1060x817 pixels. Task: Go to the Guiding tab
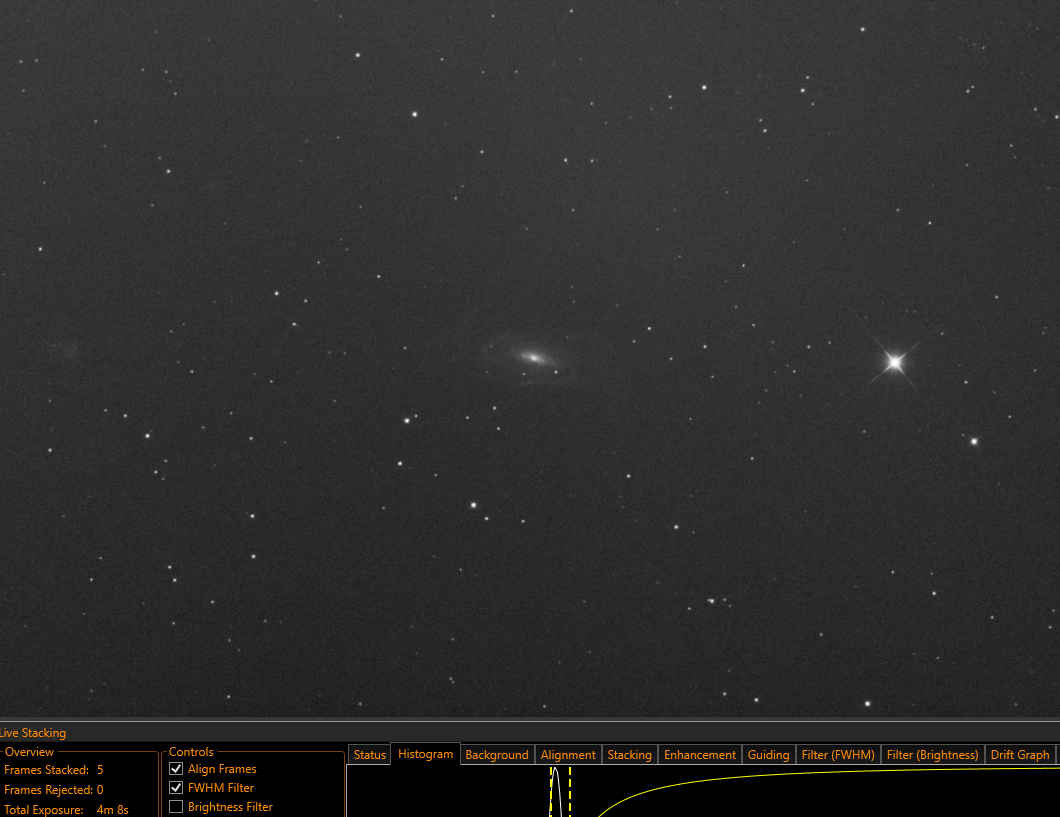pyautogui.click(x=768, y=754)
